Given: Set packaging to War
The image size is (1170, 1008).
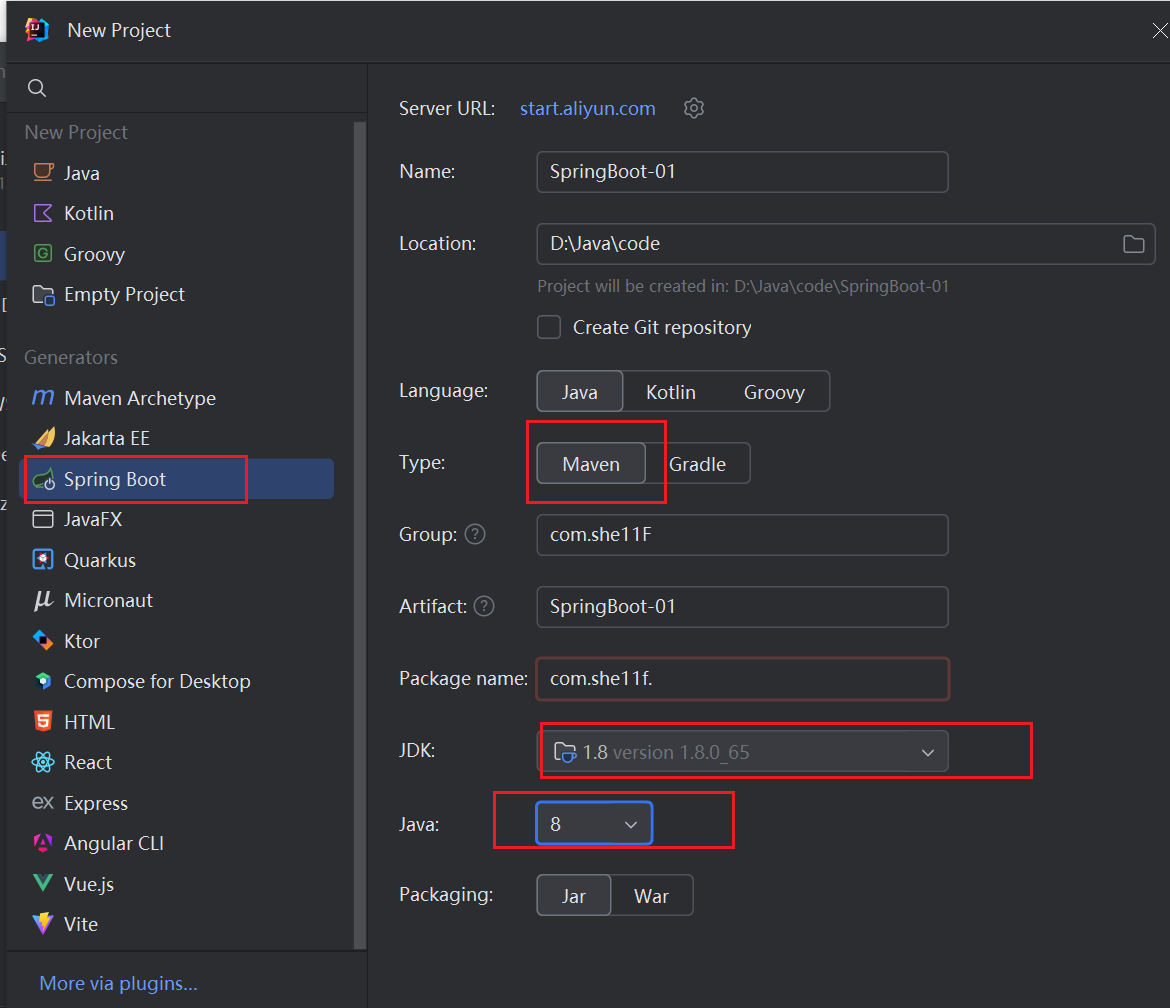Looking at the screenshot, I should pyautogui.click(x=651, y=896).
